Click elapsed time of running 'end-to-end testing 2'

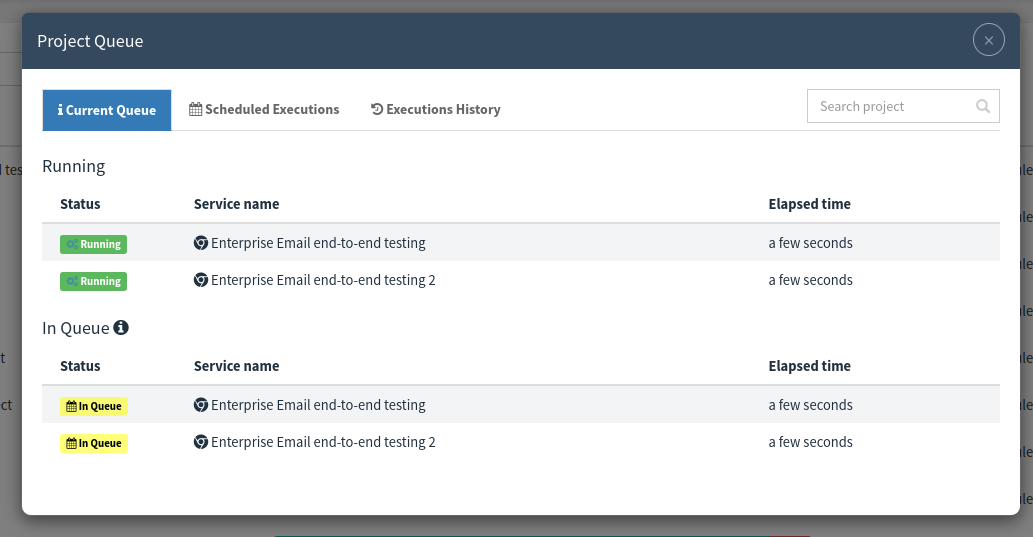pos(810,280)
